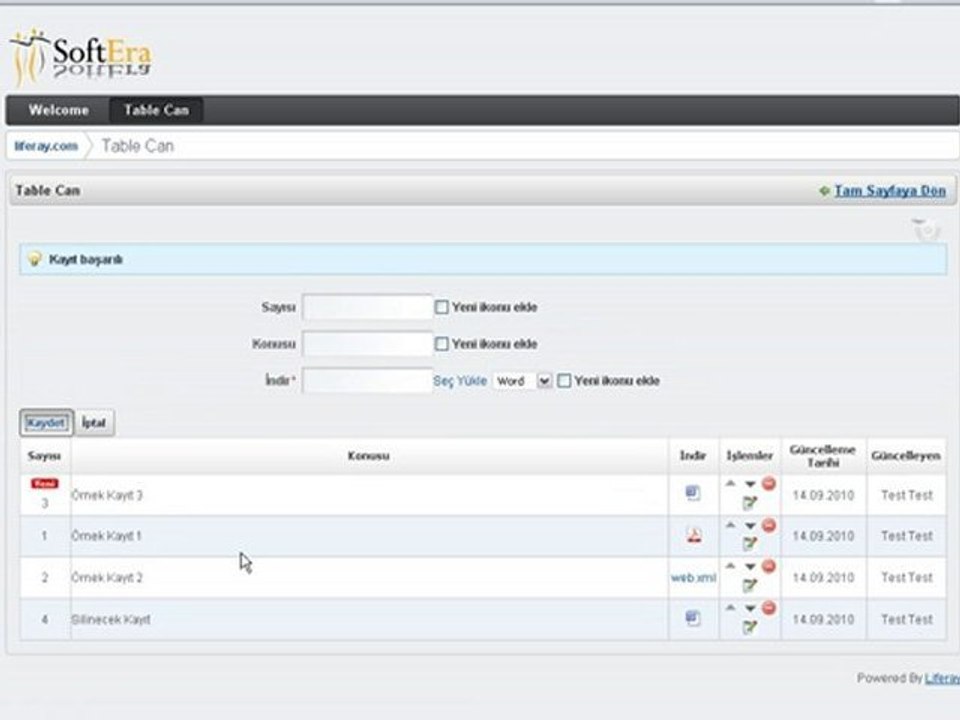The height and width of the screenshot is (720, 960).
Task: Edit the Örnek Kayıt 1 record
Action: tap(749, 544)
